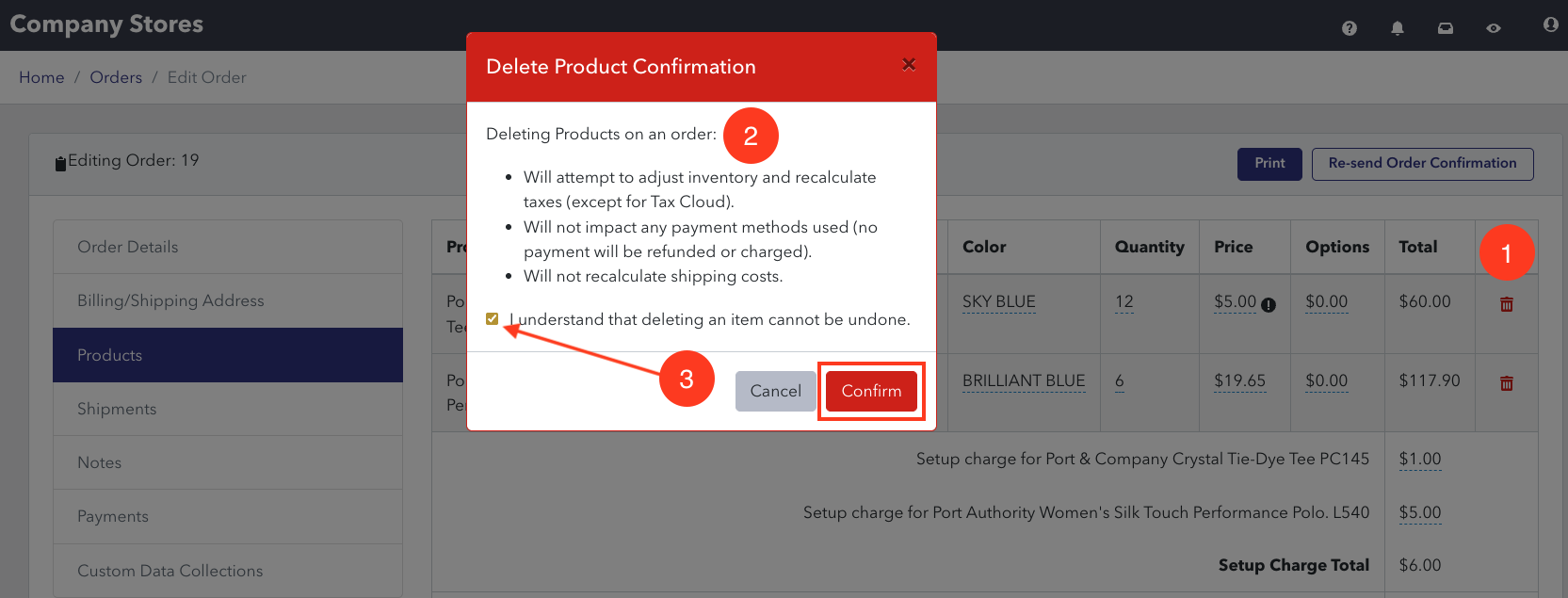Go to Orders breadcrumb link

tap(116, 77)
